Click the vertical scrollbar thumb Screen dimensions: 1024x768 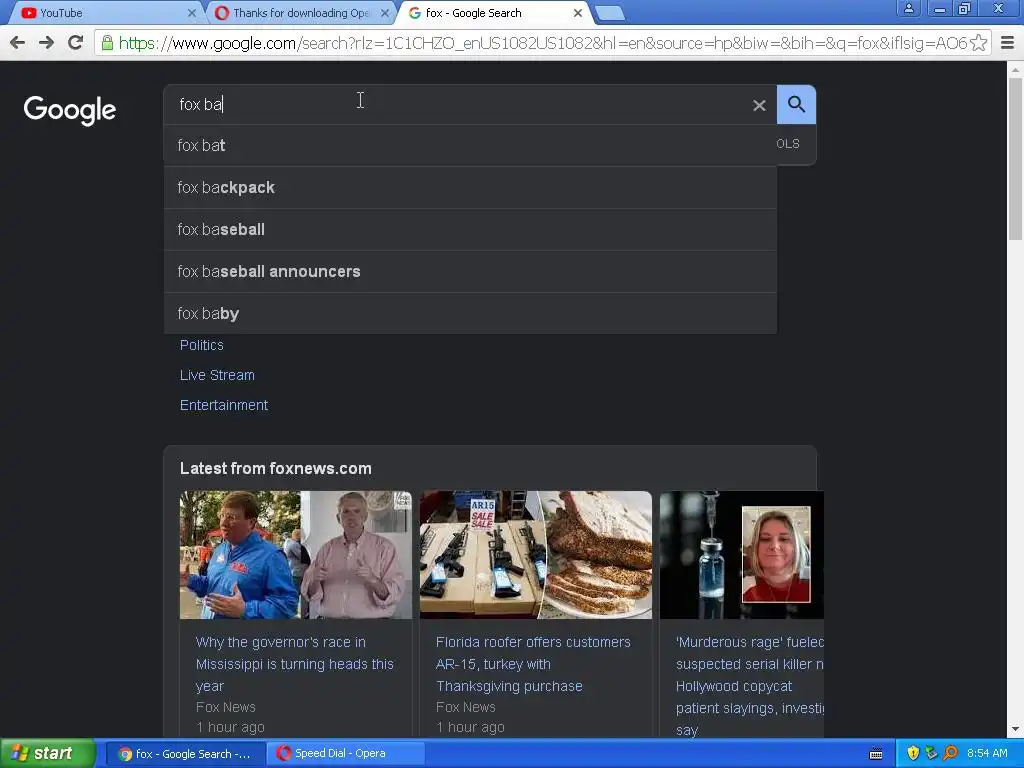[1016, 158]
